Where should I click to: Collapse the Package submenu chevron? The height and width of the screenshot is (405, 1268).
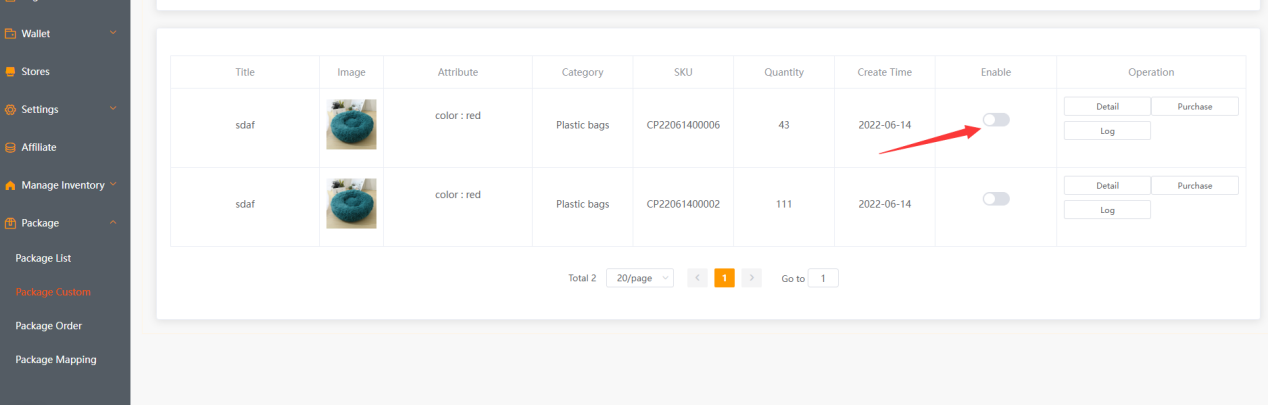[x=113, y=223]
